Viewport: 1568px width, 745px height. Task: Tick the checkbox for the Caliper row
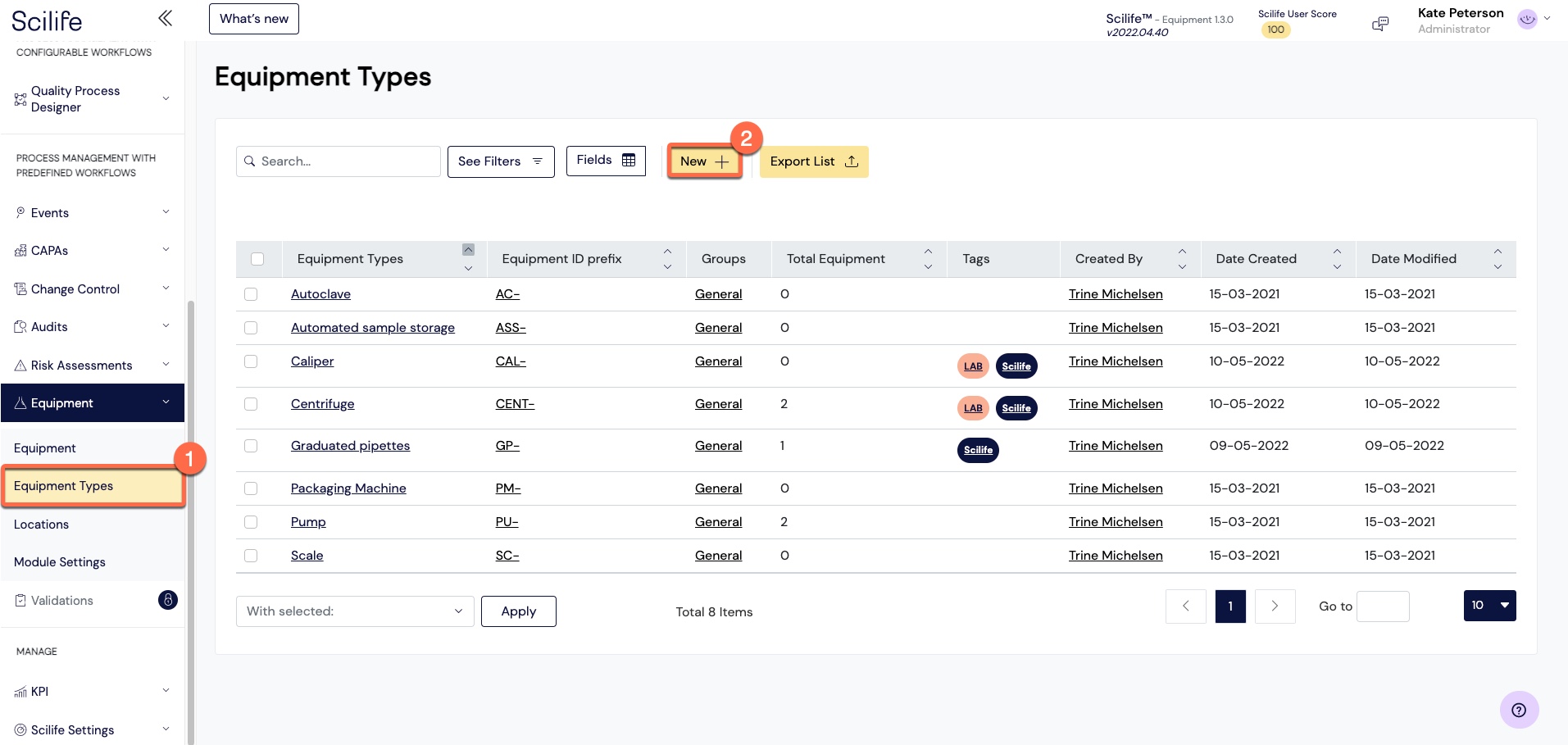coord(251,361)
